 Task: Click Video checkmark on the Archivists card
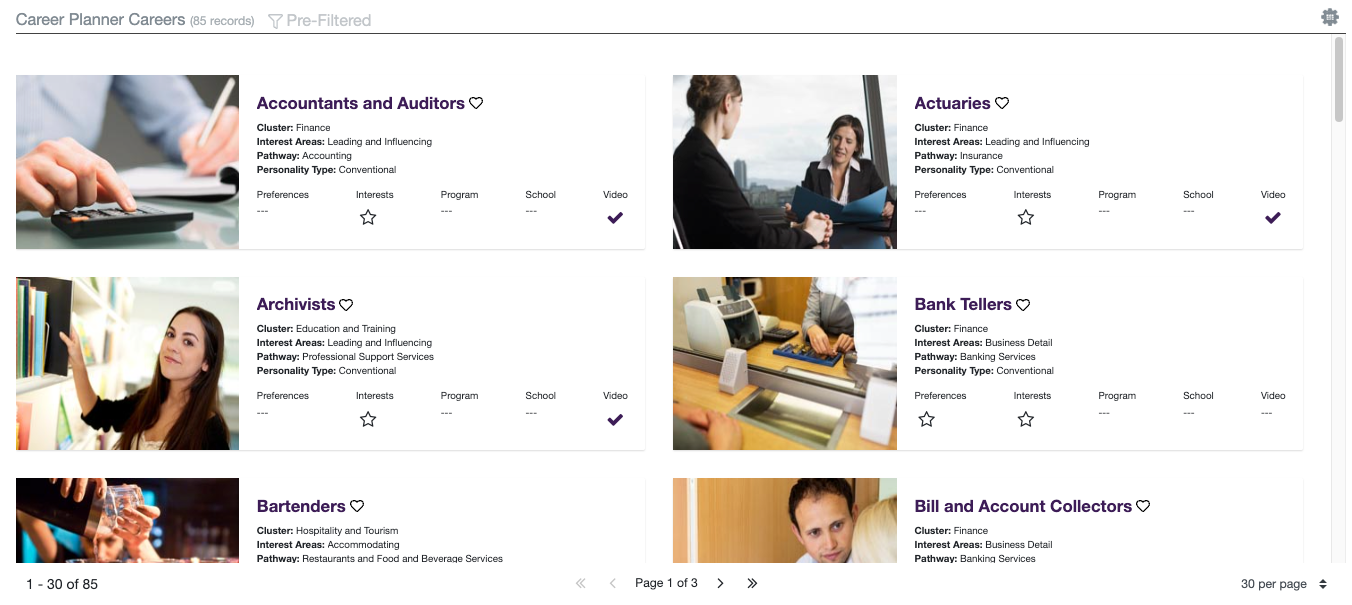pos(615,420)
